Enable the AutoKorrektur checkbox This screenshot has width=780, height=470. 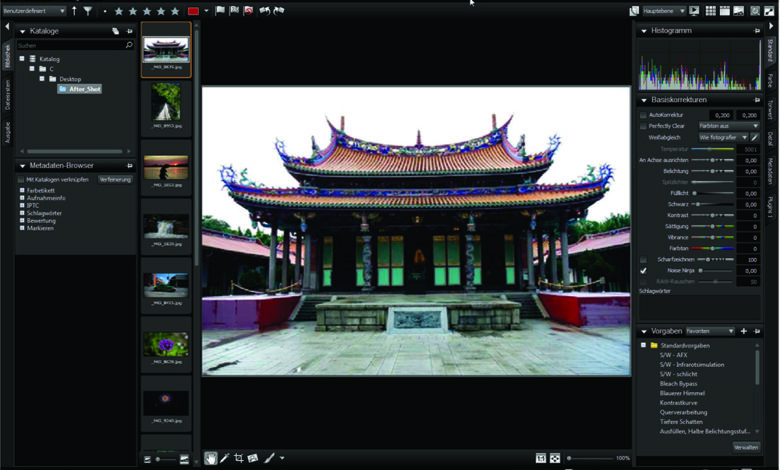(x=643, y=115)
